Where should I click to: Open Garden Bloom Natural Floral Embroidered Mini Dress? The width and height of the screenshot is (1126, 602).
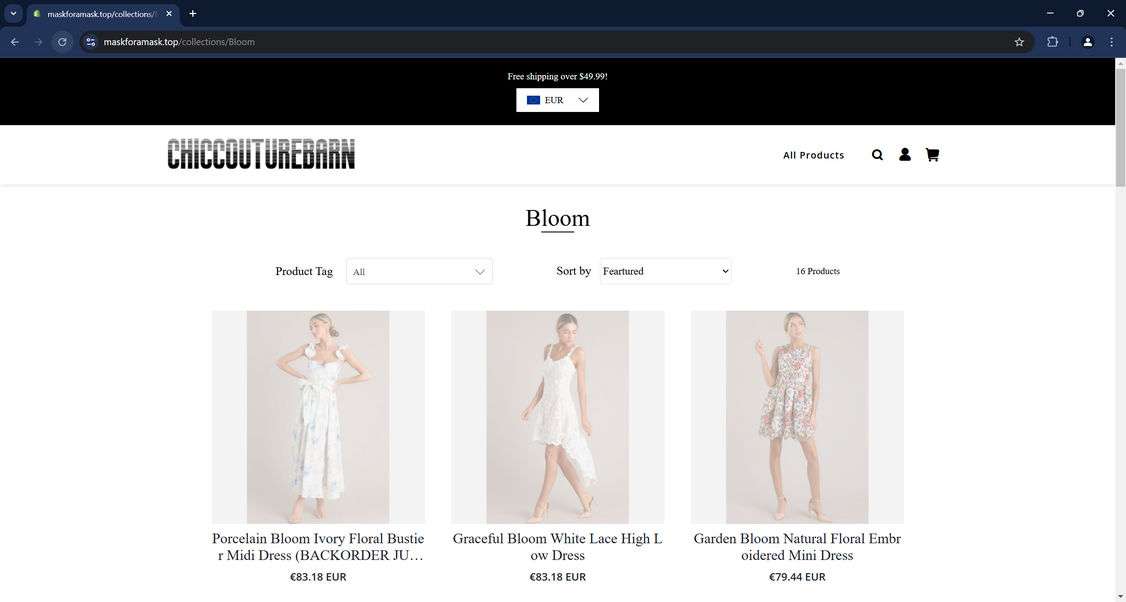[797, 547]
